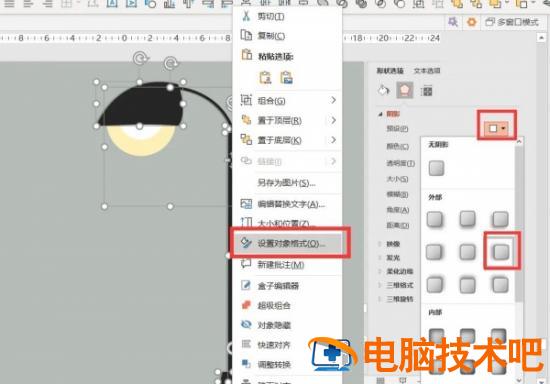
Task: Click the 模糊(B) blur label
Action: tap(397, 194)
